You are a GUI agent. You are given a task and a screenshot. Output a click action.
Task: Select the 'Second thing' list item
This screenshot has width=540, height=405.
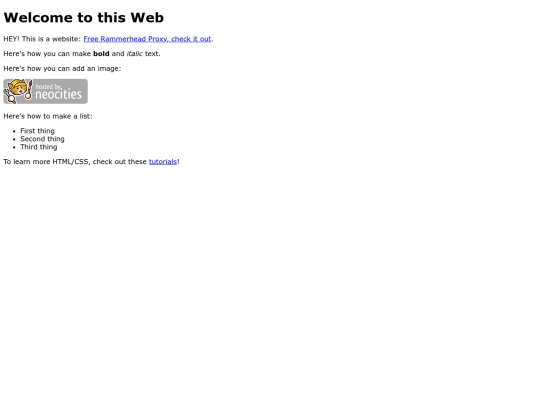pos(42,139)
